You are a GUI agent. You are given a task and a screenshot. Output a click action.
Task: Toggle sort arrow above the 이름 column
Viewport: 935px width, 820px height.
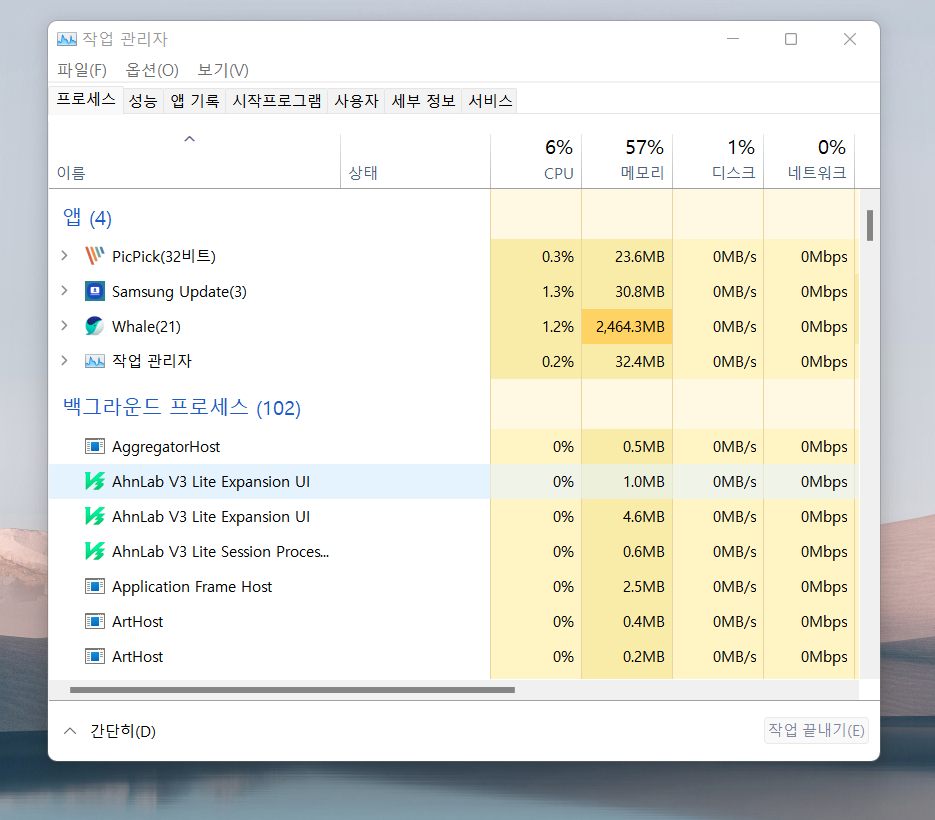point(190,139)
